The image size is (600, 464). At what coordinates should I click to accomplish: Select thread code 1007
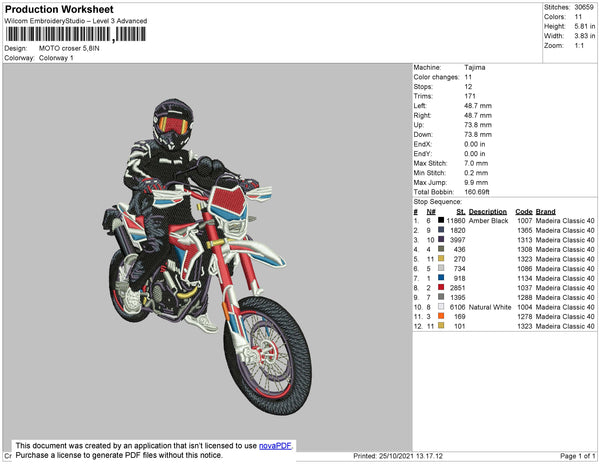(525, 221)
